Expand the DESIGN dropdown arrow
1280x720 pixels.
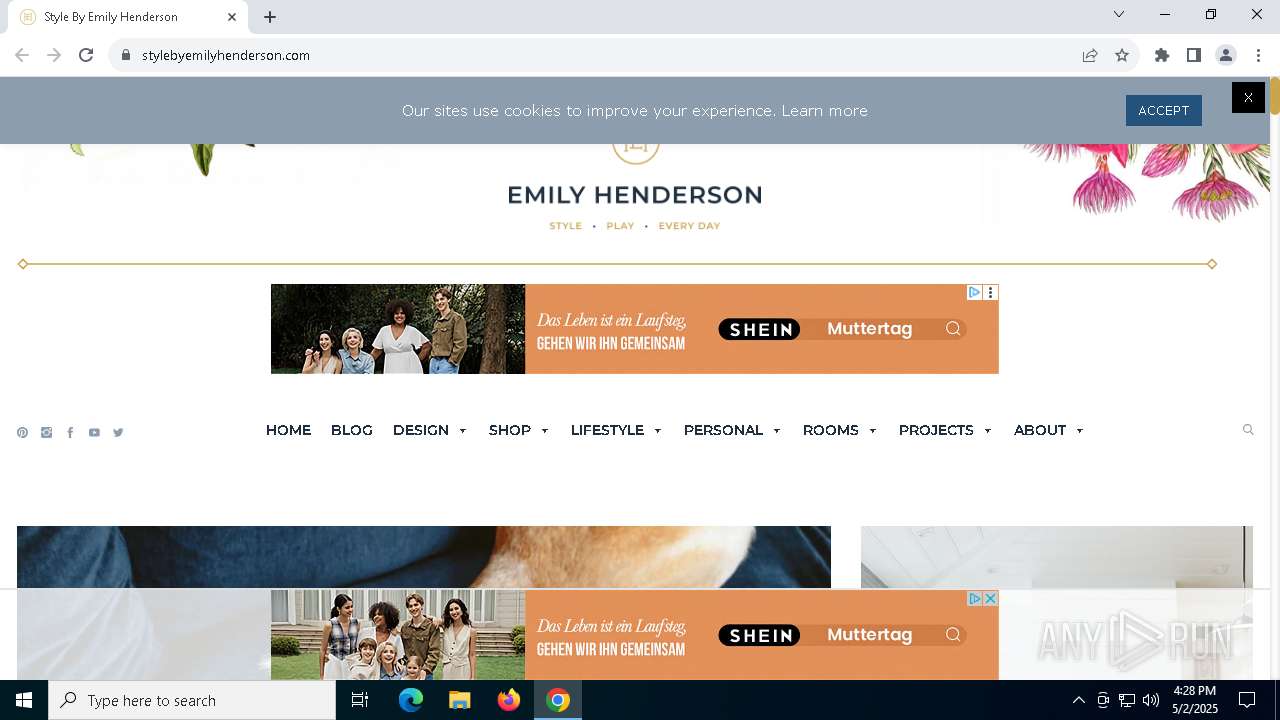click(x=462, y=431)
